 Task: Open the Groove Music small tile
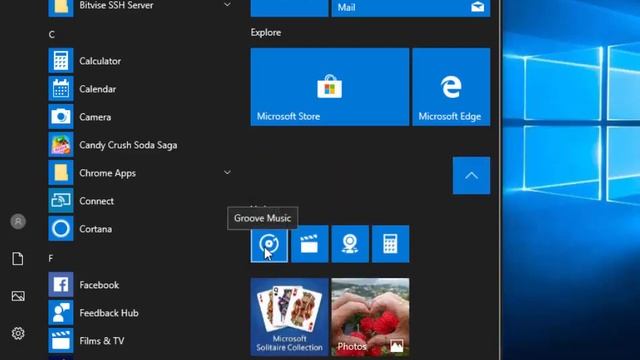(x=269, y=244)
